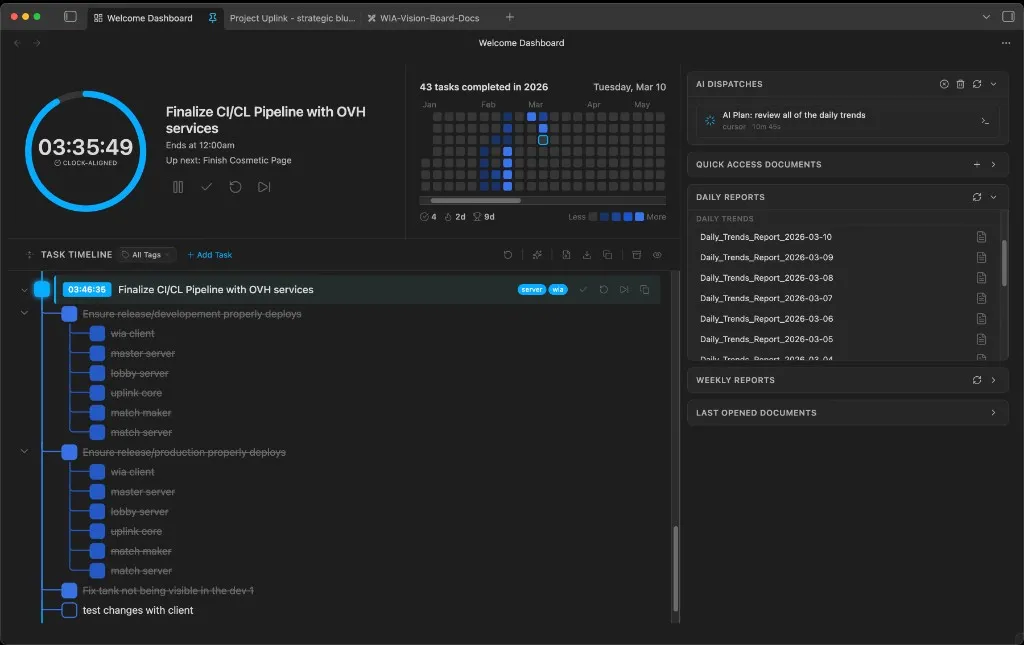1024x645 pixels.
Task: Click the download/import icon in Task Timeline toolbar
Action: pos(586,255)
